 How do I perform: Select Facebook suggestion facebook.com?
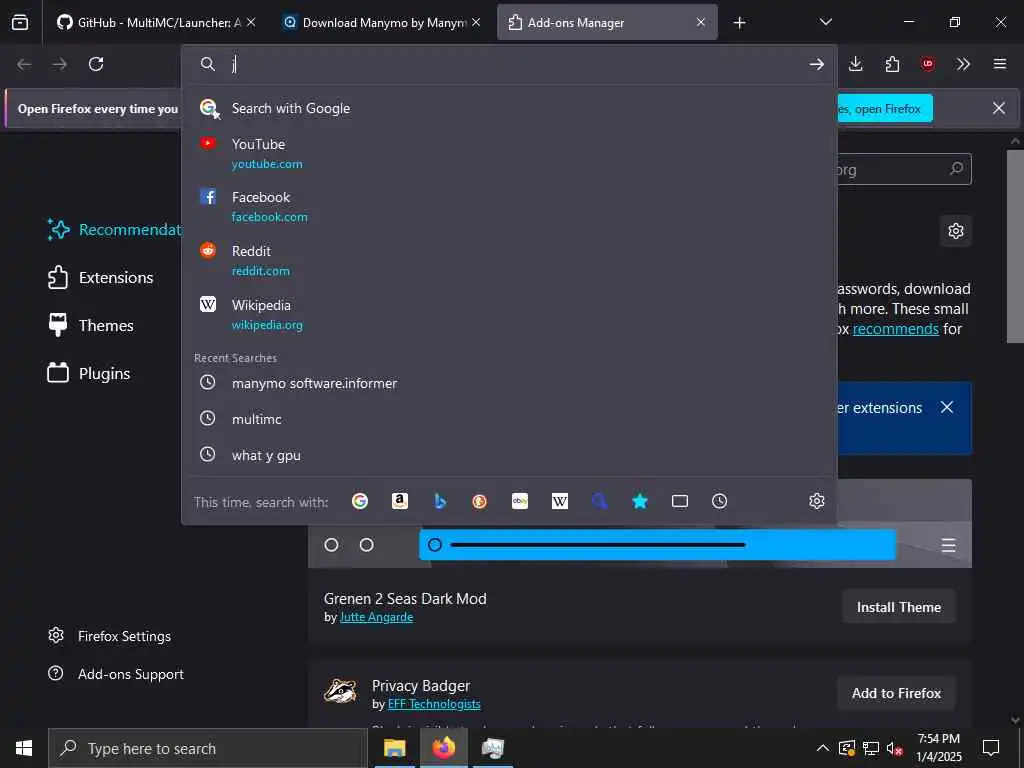(x=509, y=206)
